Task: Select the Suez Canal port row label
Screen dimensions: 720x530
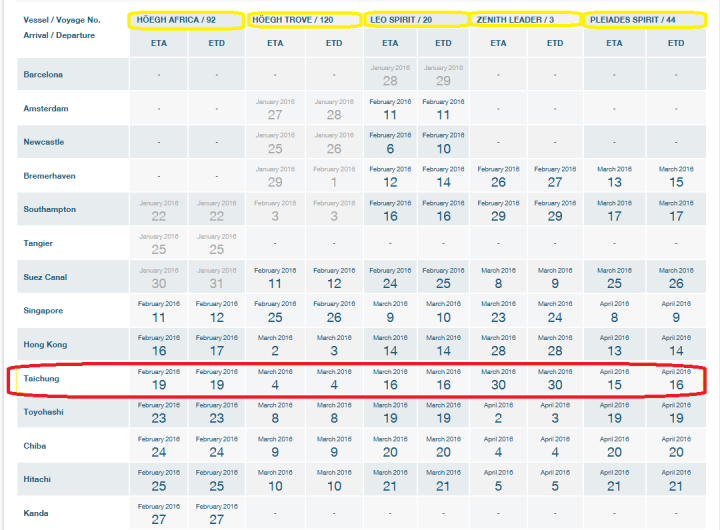Action: tap(45, 277)
